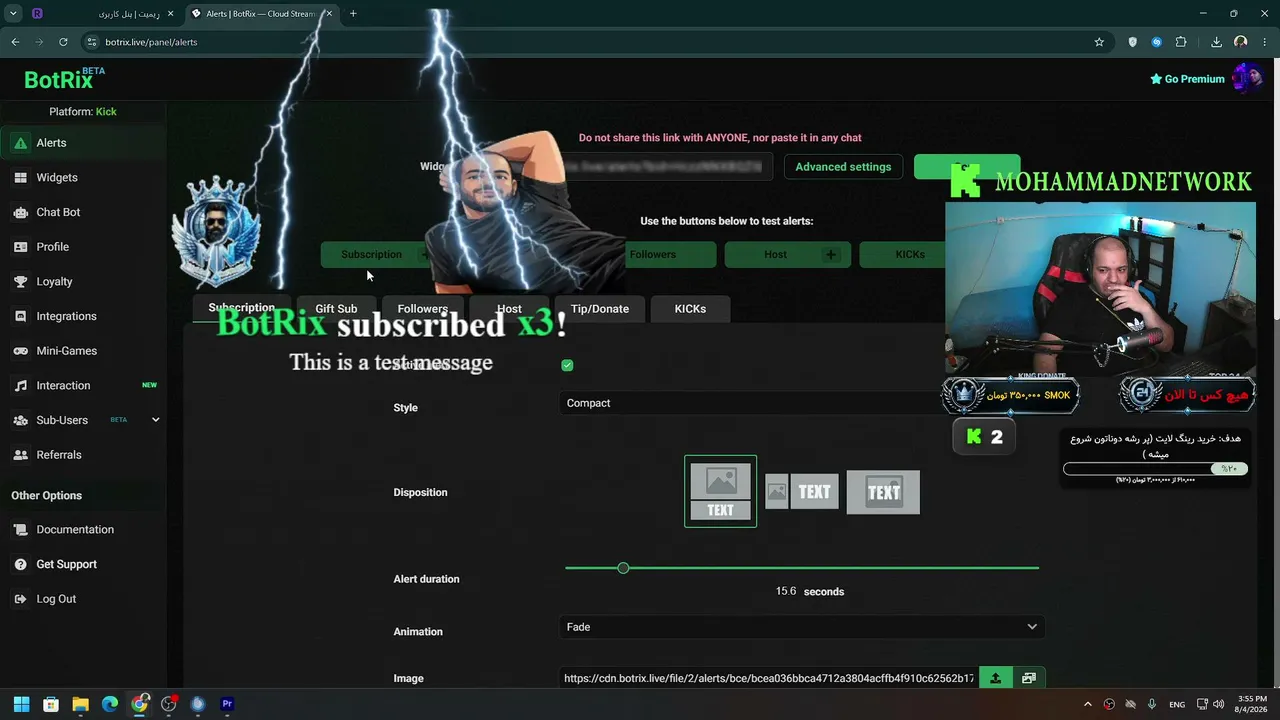Switch to the Followers tab
Viewport: 1280px width, 720px height.
[422, 309]
